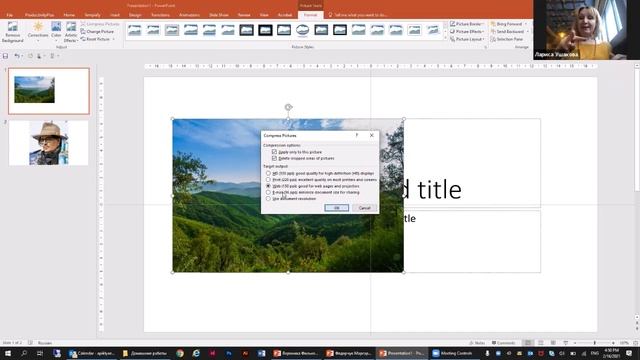Switch to the Transitions ribbon tab
This screenshot has width=640, height=360.
[160, 15]
